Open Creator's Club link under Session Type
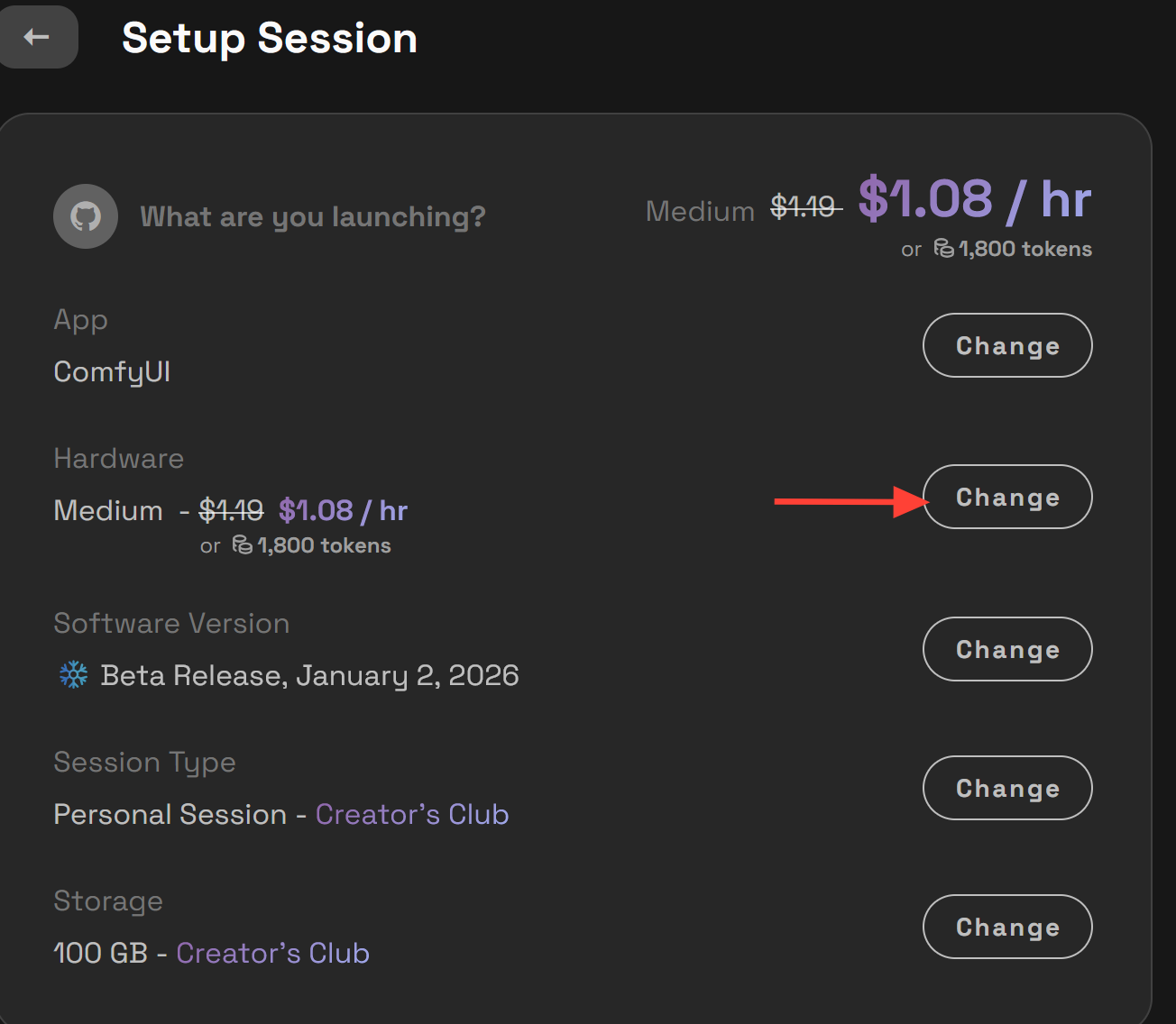This screenshot has width=1176, height=1024. tap(411, 814)
